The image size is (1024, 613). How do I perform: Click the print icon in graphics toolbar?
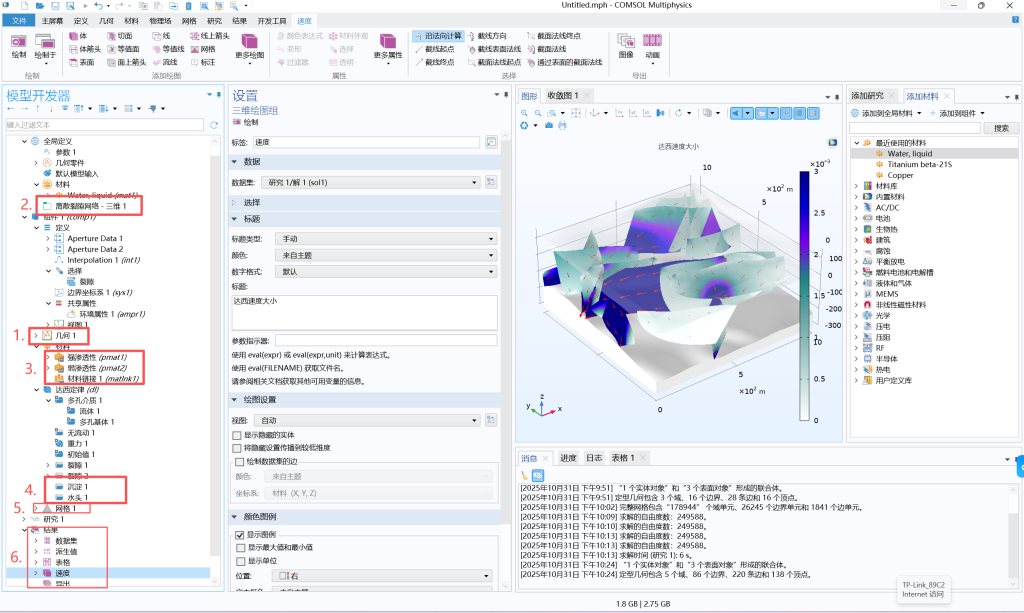click(x=562, y=125)
